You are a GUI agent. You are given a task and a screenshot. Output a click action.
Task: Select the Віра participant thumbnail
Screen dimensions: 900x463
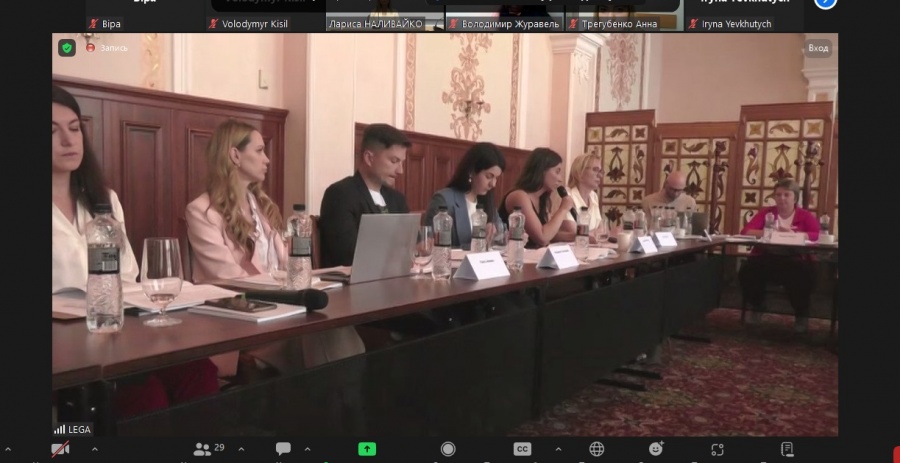tap(145, 15)
